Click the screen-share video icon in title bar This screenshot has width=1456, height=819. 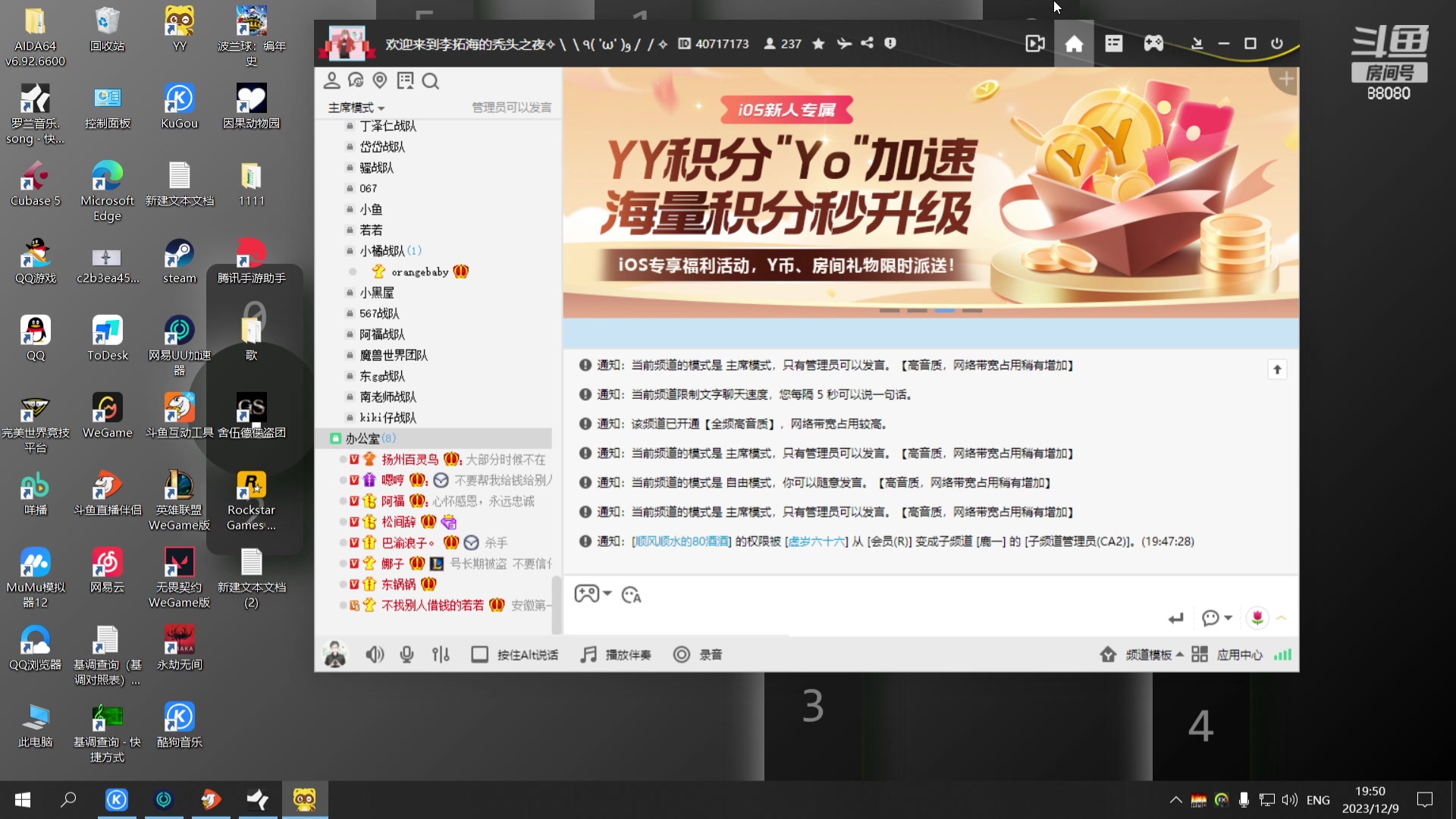click(x=1035, y=43)
